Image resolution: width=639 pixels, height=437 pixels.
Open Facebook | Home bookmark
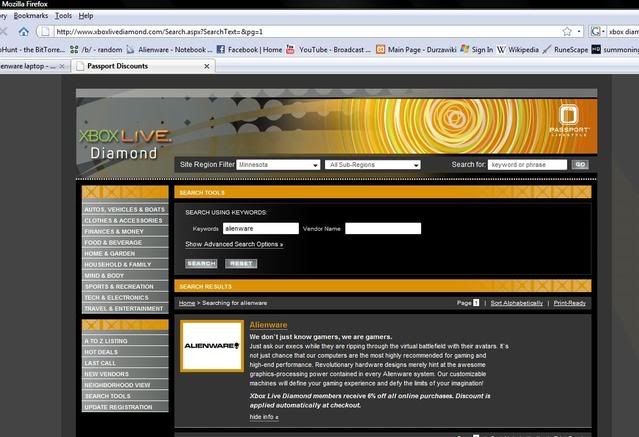point(249,50)
